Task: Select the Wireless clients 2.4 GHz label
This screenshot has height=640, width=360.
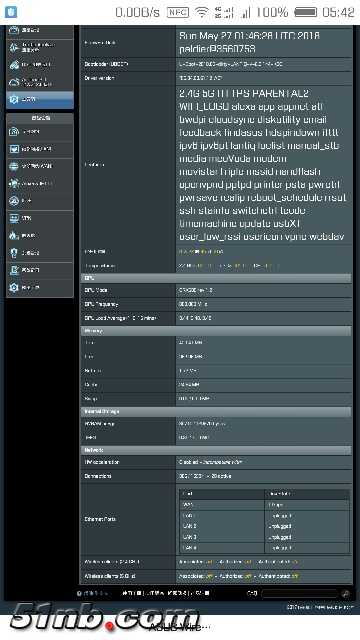Action: coord(112,562)
